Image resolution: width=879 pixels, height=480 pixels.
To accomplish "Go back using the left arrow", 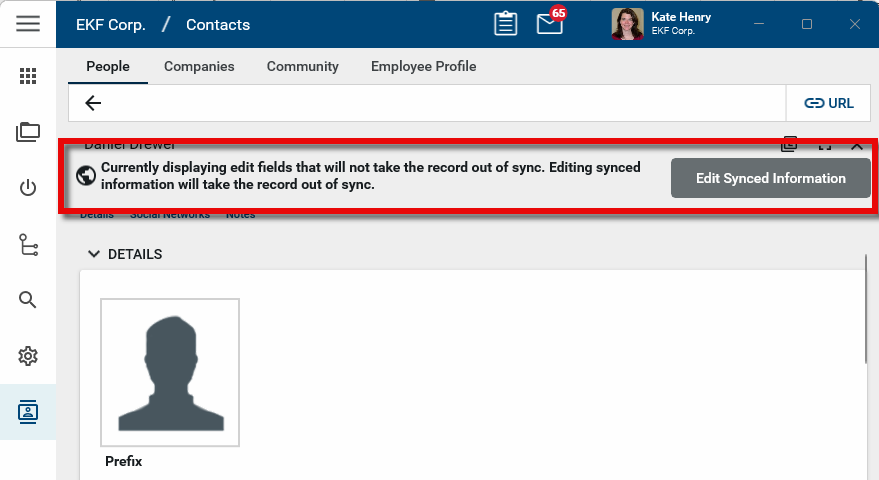I will [x=93, y=103].
